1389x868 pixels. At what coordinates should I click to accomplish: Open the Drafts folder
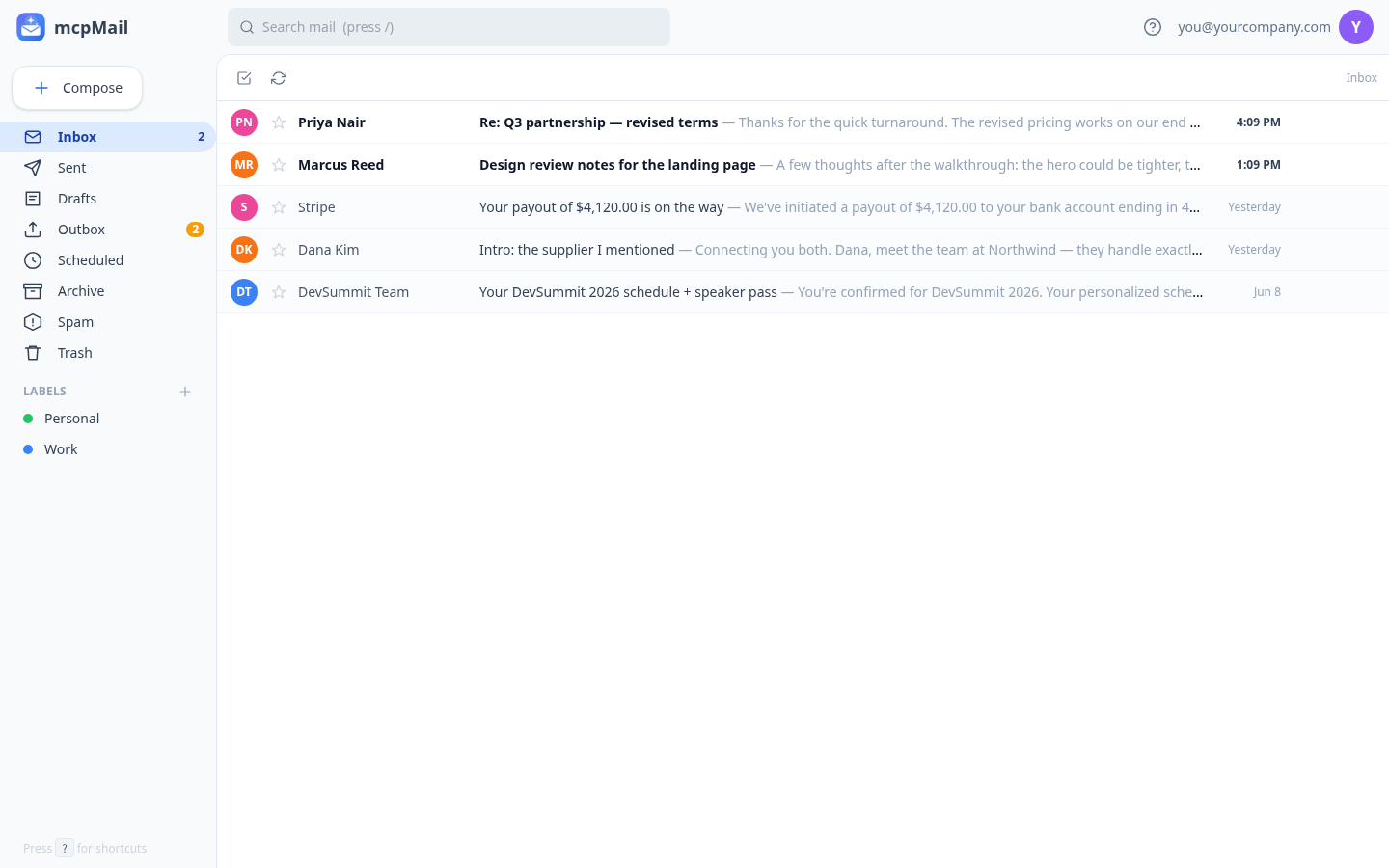pos(108,199)
